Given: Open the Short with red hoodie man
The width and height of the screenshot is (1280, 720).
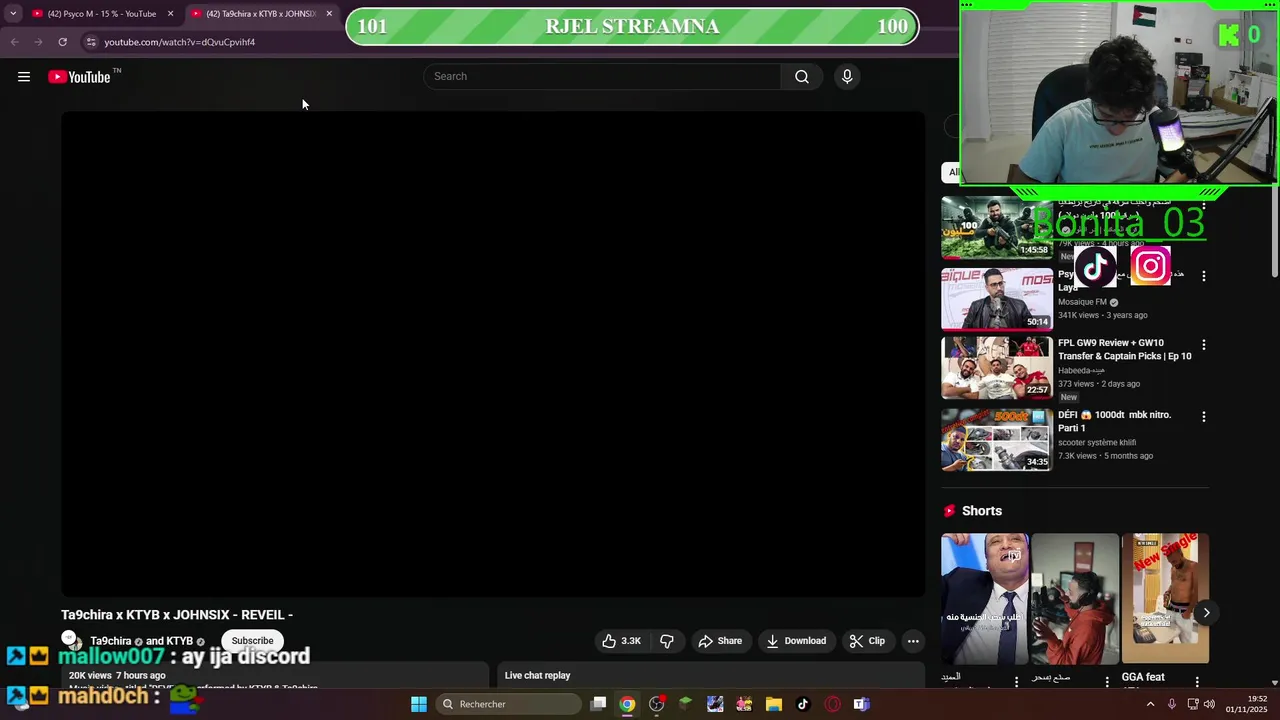Looking at the screenshot, I should (1075, 599).
